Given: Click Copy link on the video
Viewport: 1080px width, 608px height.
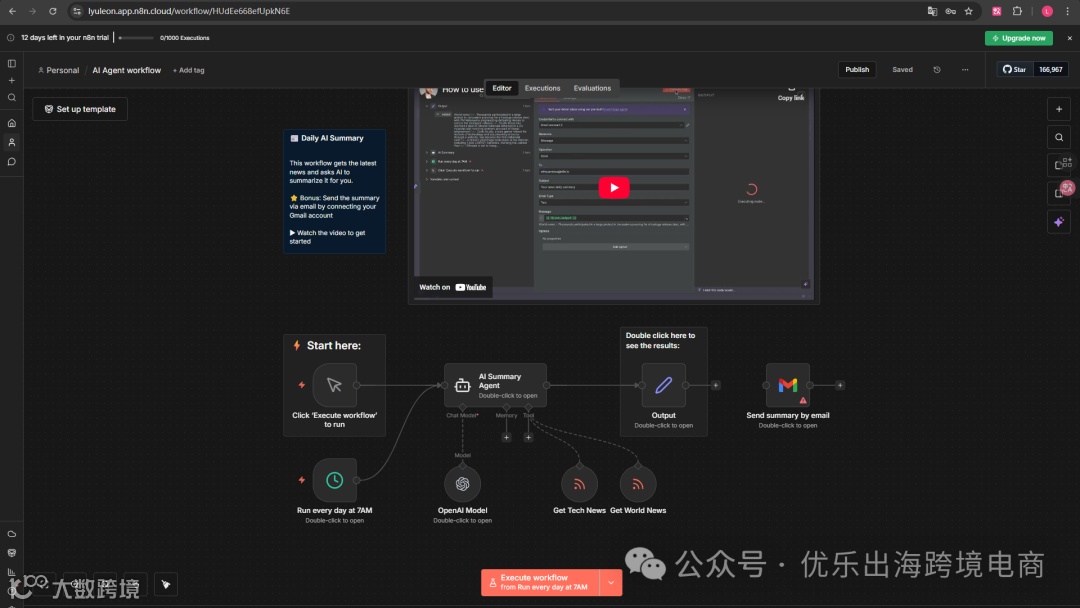Looking at the screenshot, I should (x=791, y=94).
